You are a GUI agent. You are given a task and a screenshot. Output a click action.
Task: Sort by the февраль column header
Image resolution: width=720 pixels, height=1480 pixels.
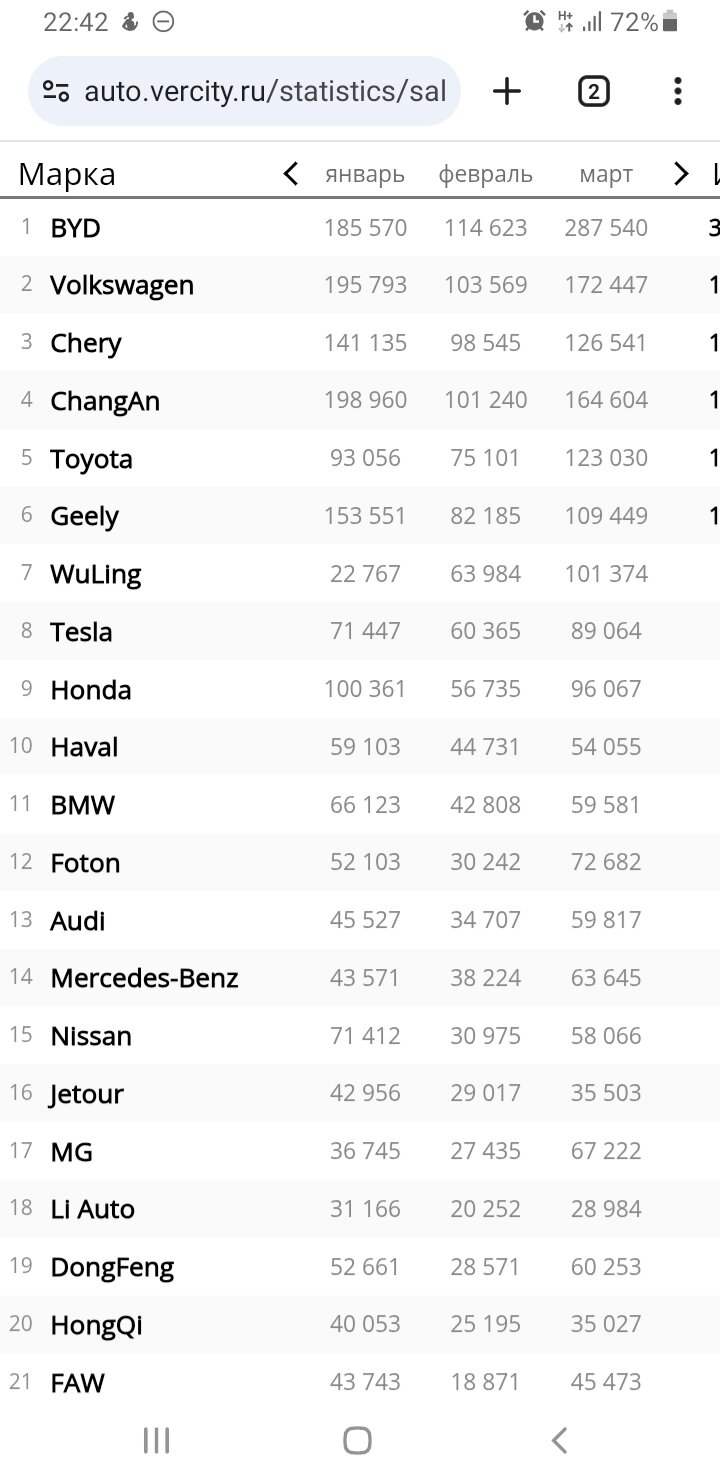tap(485, 175)
